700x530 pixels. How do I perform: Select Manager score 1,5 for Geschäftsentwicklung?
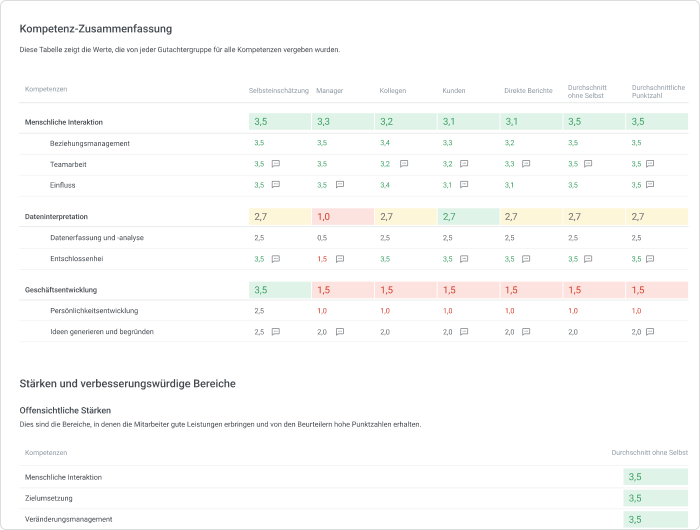(x=343, y=290)
